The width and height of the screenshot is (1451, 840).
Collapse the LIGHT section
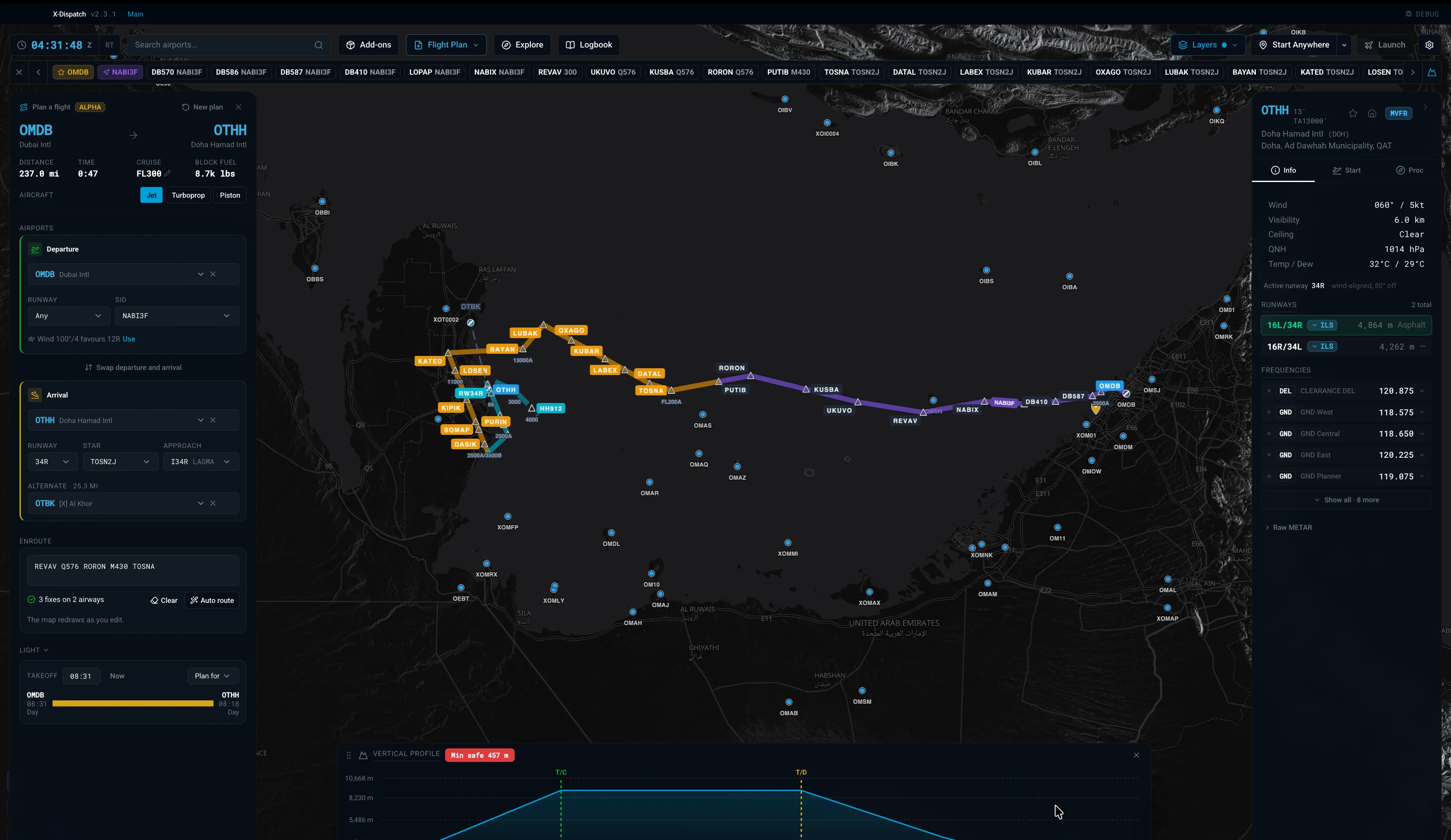[34, 650]
